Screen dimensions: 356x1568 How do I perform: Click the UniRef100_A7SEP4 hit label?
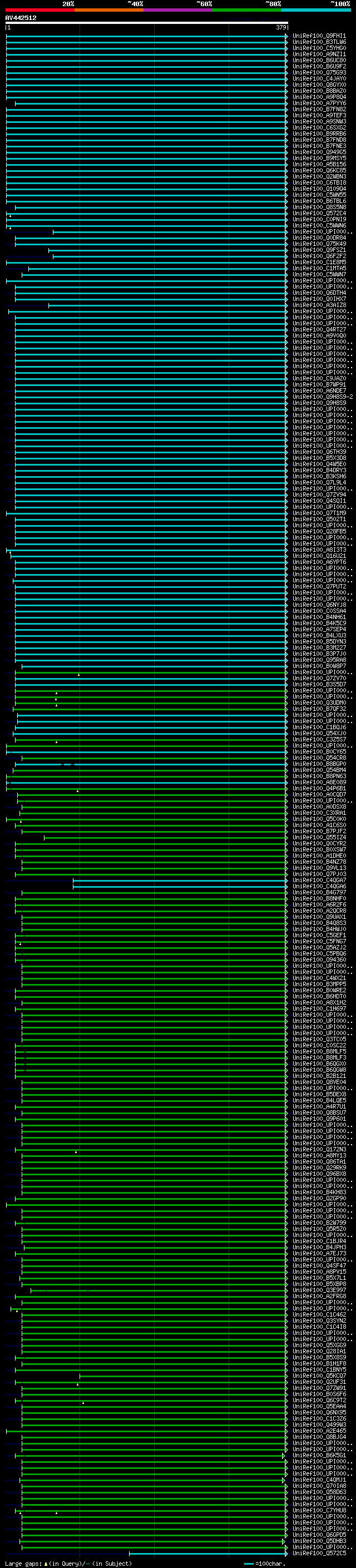tap(319, 629)
